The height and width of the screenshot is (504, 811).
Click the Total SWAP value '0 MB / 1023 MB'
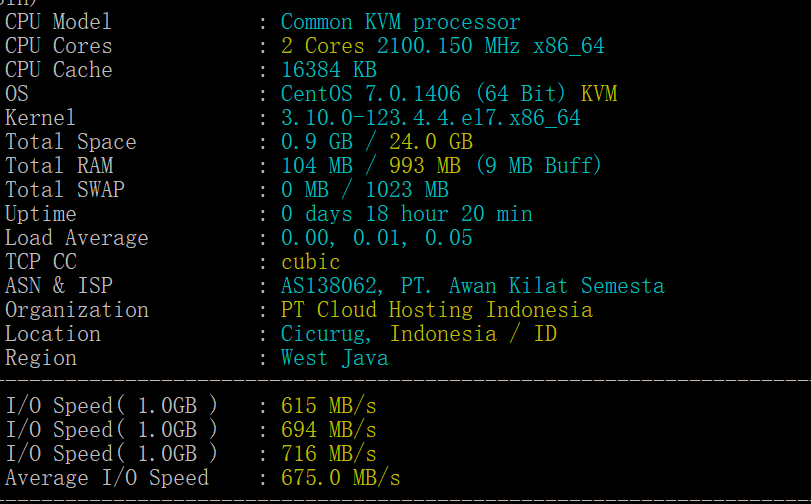[x=365, y=190]
